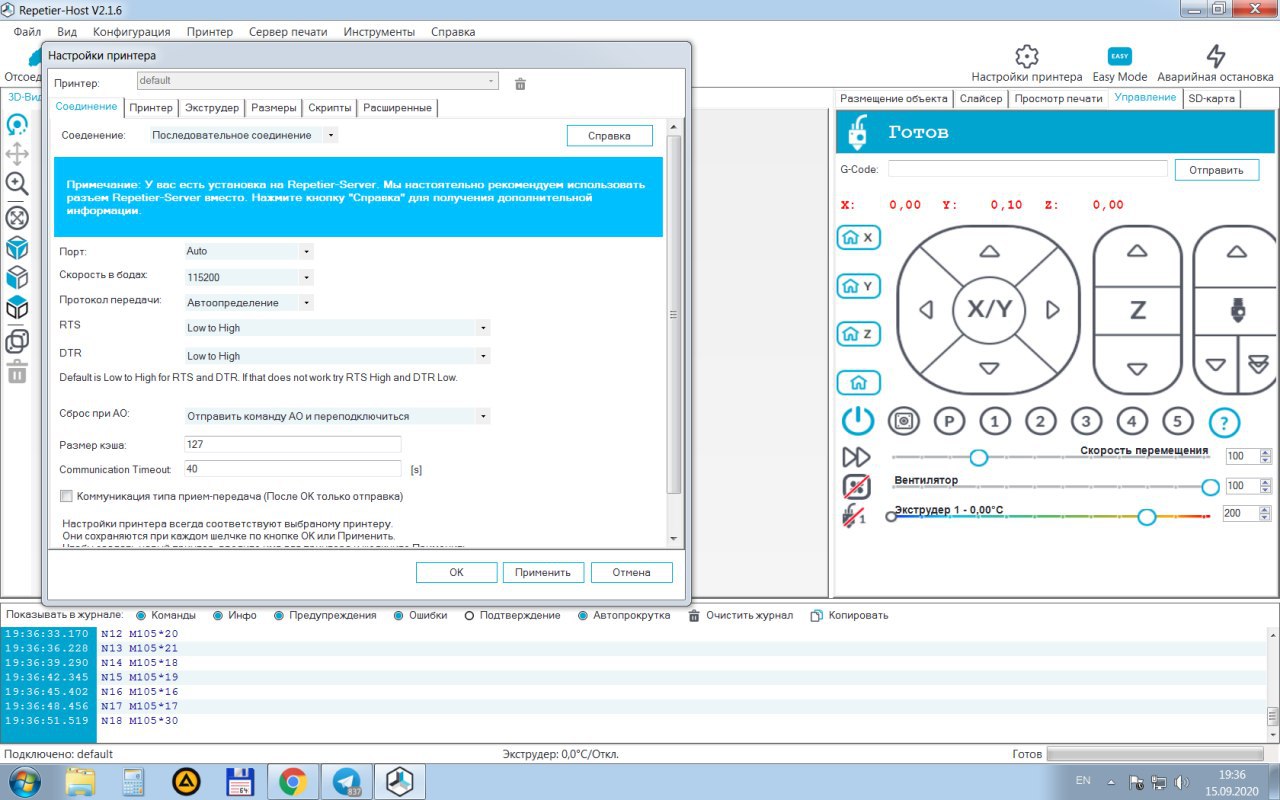This screenshot has height=800, width=1280.
Task: Open the printer name dropdown
Action: point(317,80)
